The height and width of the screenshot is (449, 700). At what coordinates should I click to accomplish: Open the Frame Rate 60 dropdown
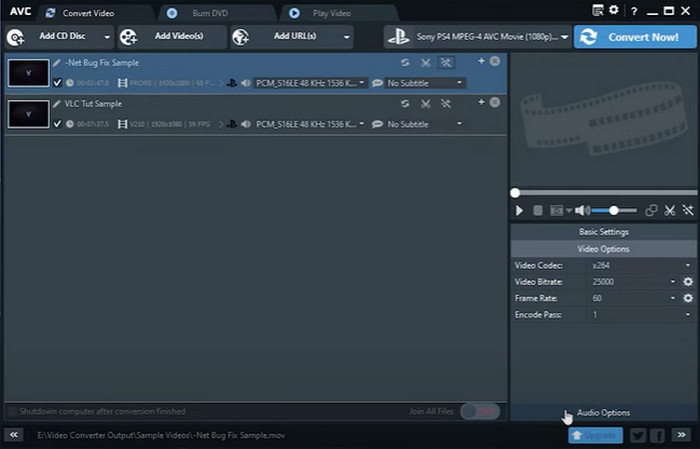click(x=634, y=298)
